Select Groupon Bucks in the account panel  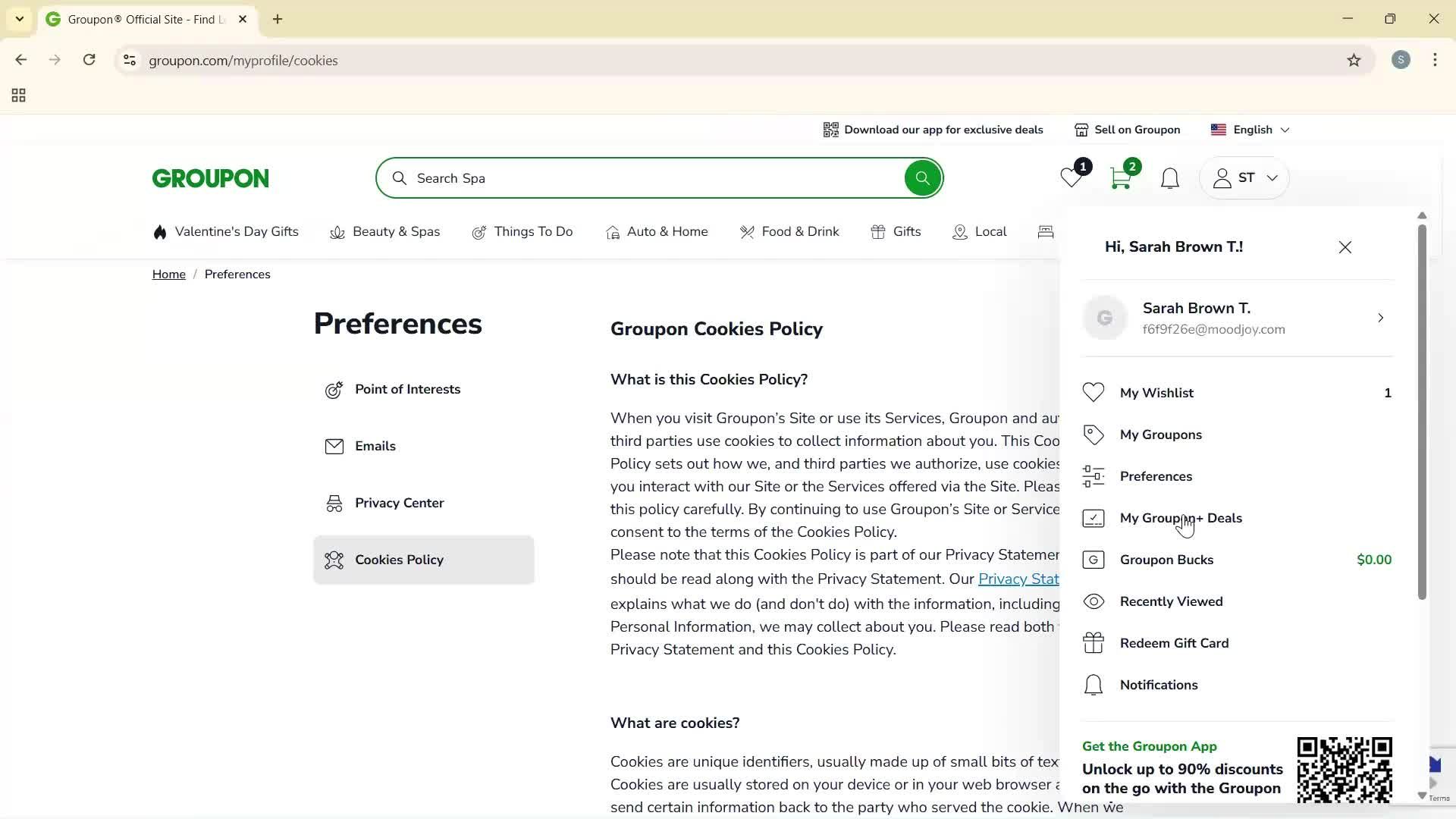[x=1166, y=560]
